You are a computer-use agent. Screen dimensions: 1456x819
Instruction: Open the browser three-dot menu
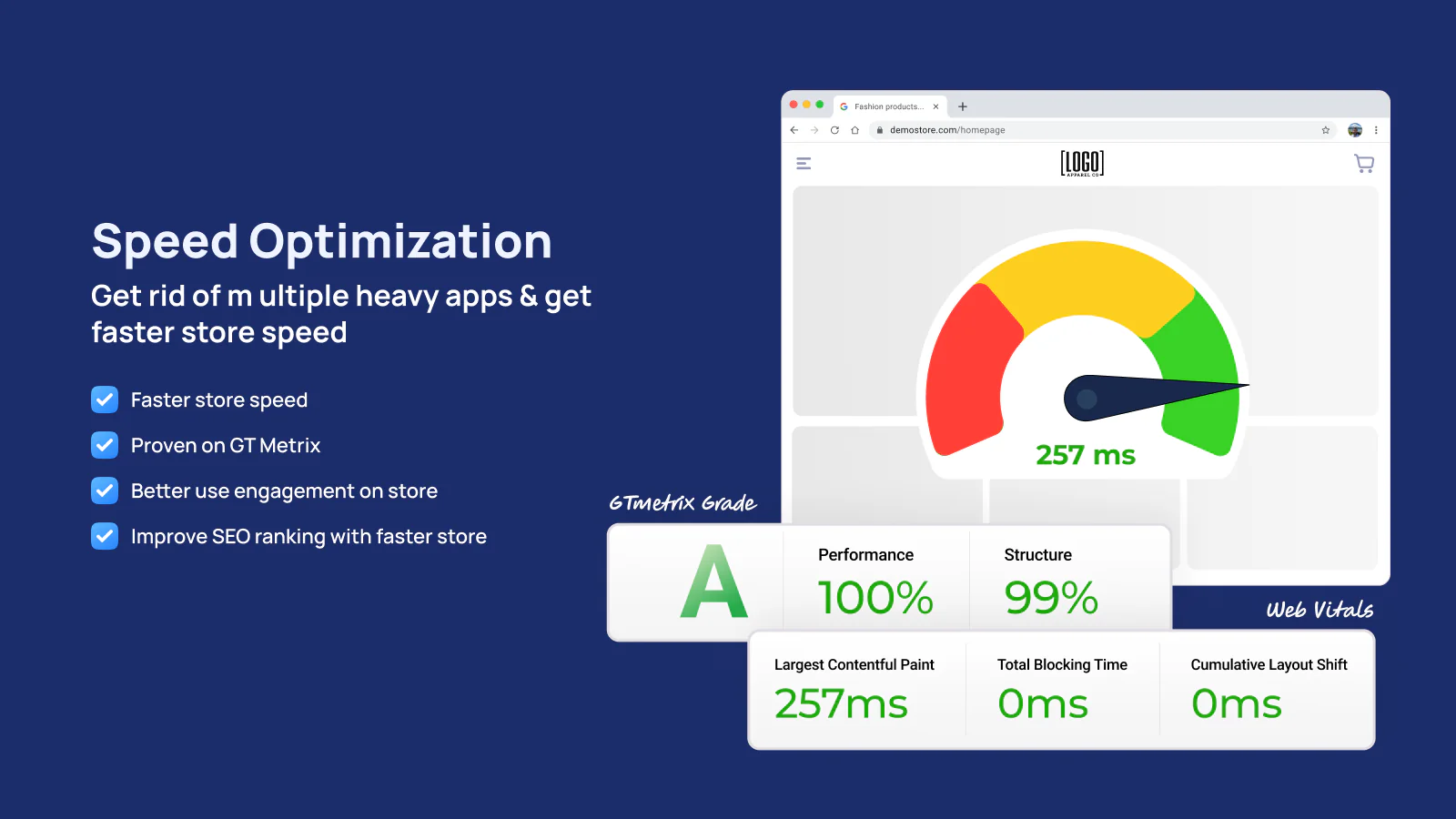tap(1376, 130)
